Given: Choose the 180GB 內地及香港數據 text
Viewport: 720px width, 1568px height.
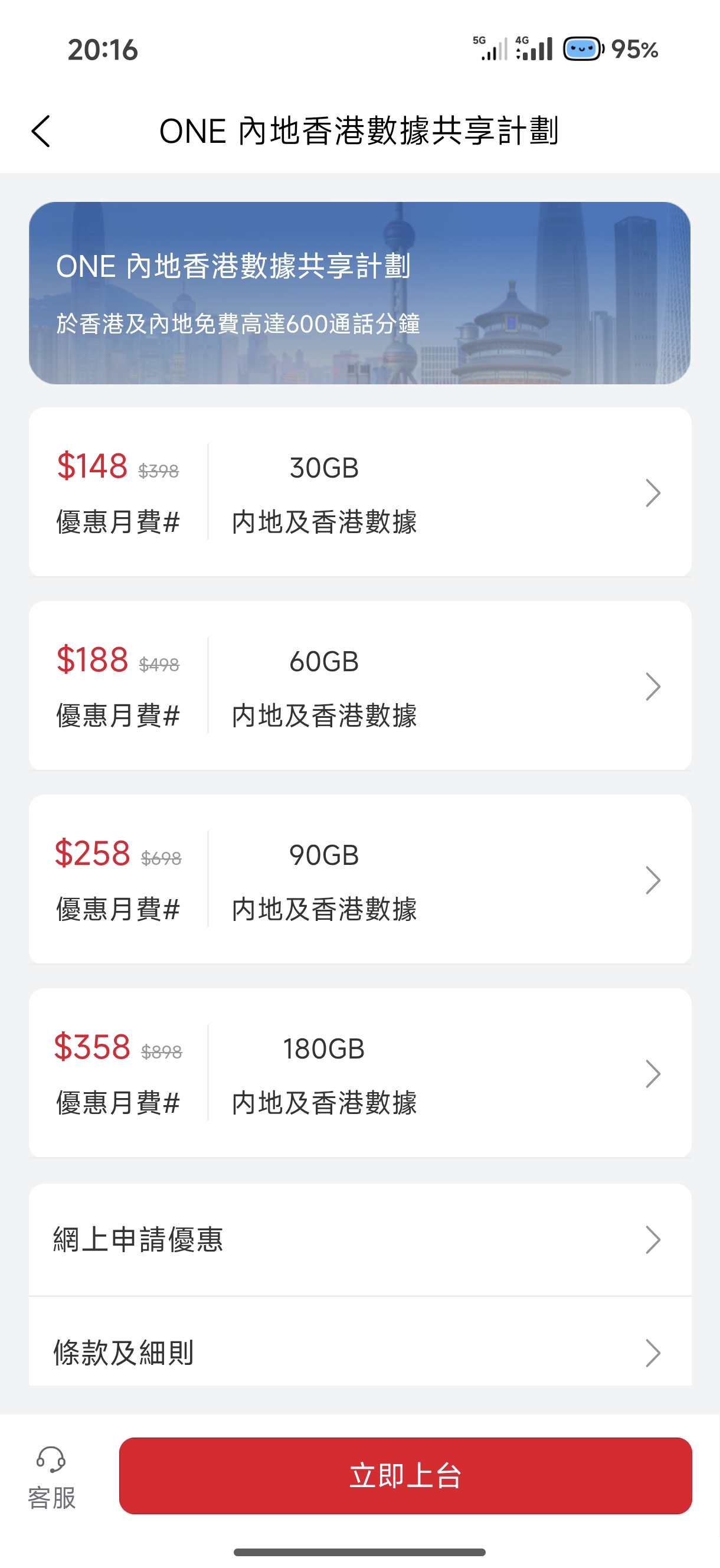Looking at the screenshot, I should pyautogui.click(x=324, y=1075).
